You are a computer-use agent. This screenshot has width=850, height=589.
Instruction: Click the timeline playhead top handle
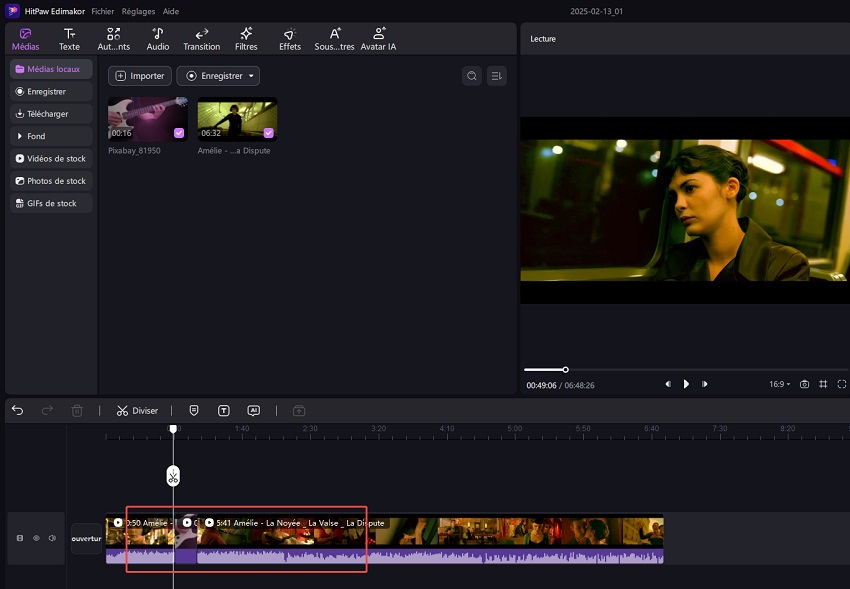coord(173,429)
